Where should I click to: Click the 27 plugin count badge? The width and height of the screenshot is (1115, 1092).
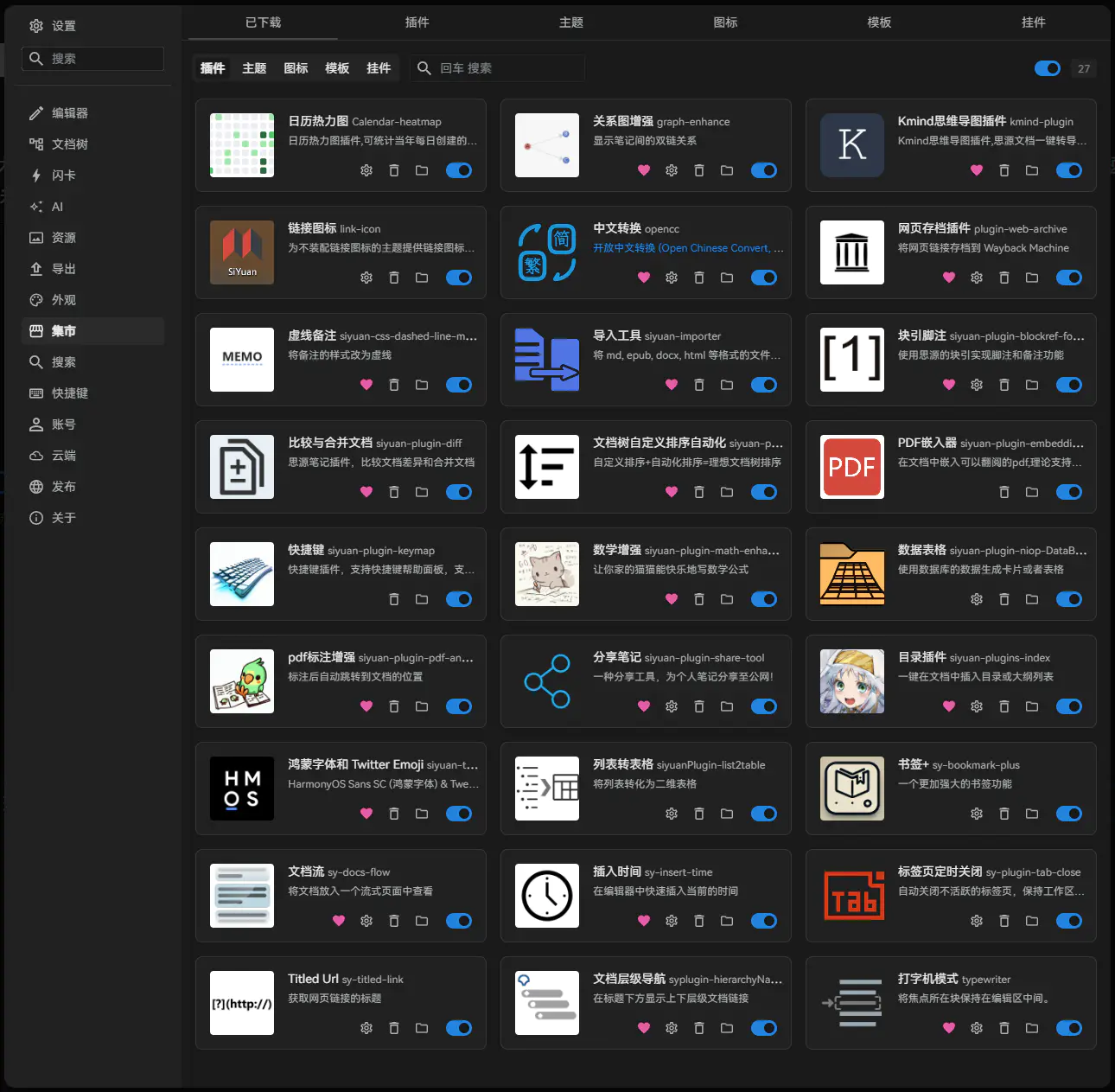1084,68
